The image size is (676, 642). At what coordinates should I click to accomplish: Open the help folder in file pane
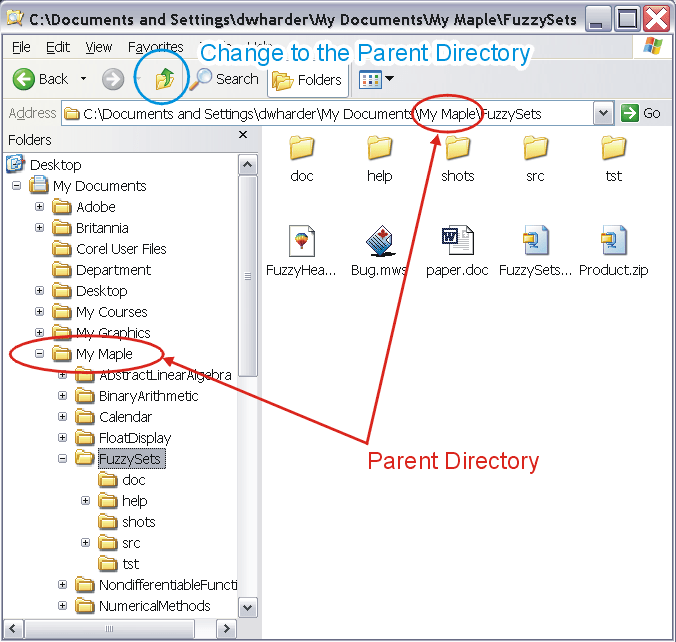380,159
